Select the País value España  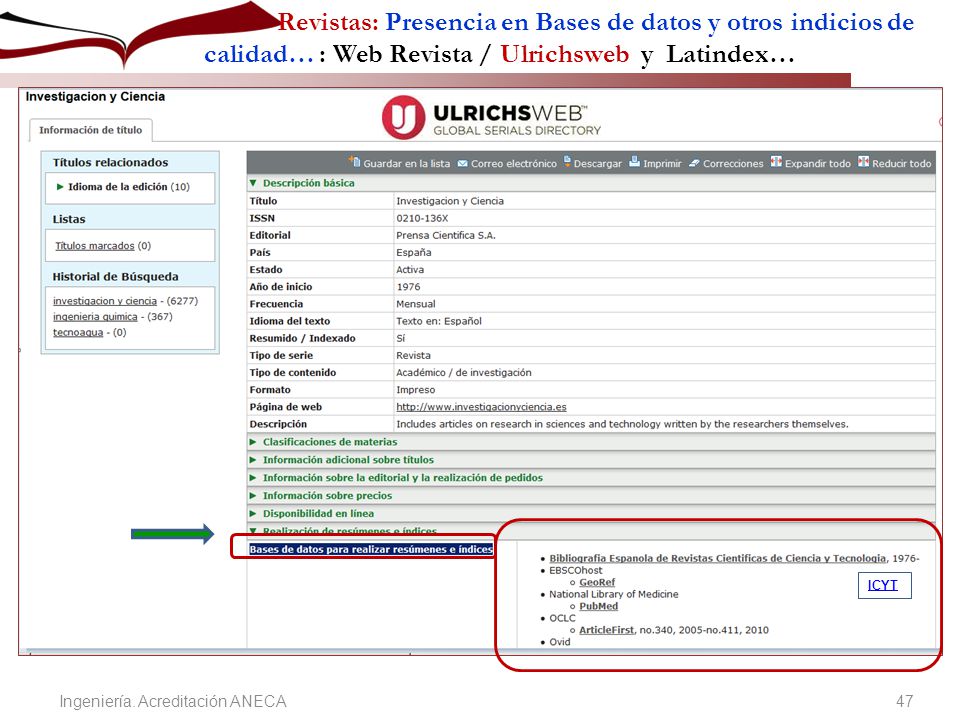pos(414,252)
